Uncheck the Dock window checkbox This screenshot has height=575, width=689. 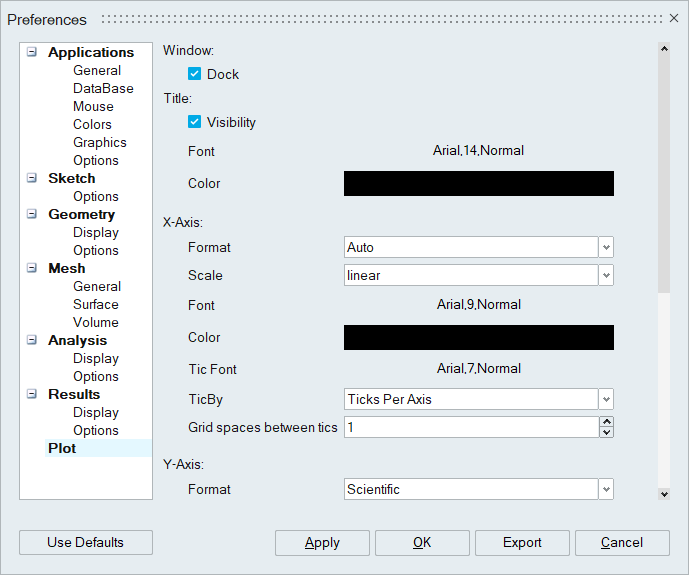coord(195,74)
